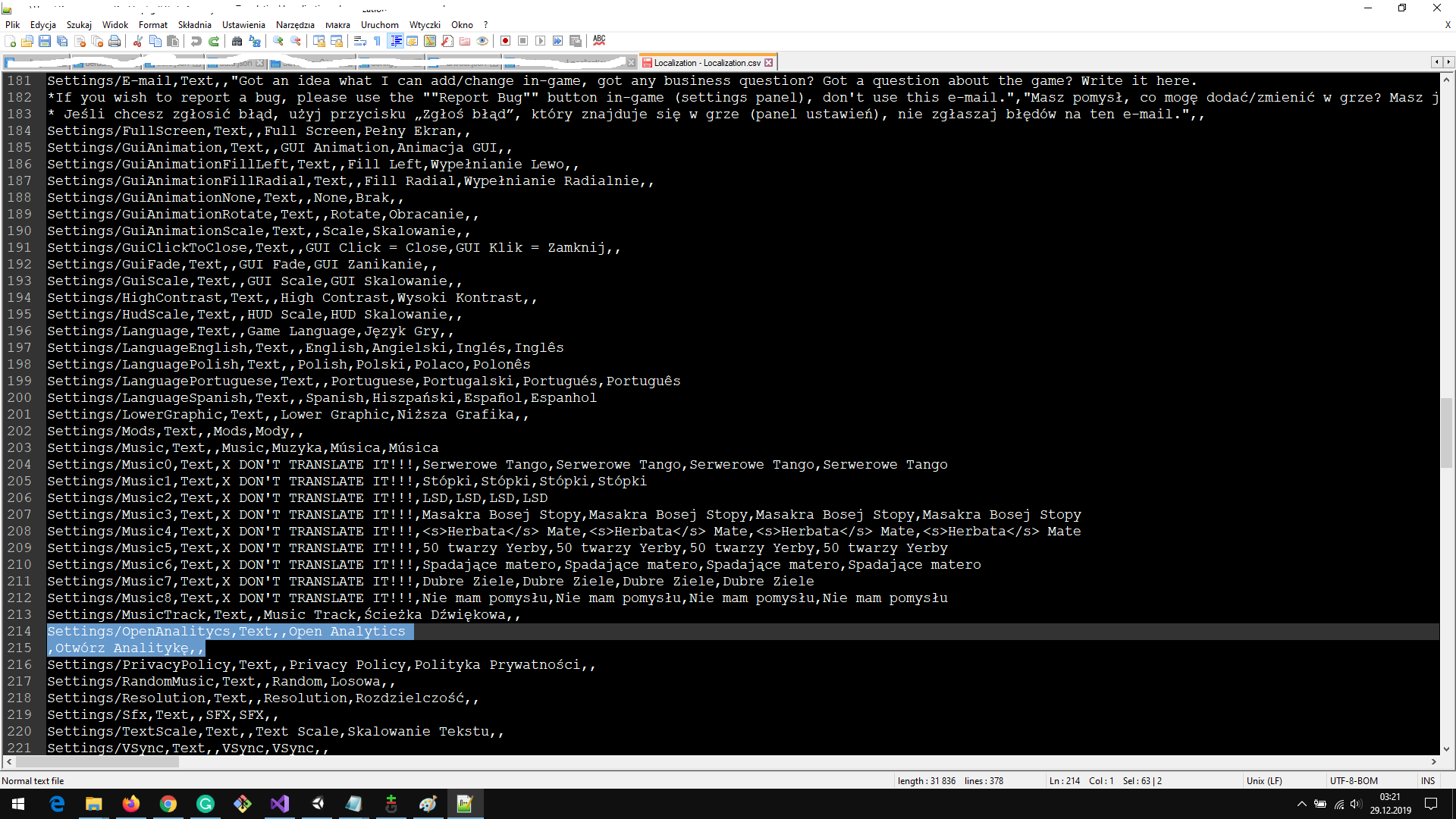Toggle word wrap toolbar button
The image size is (1456, 819).
pyautogui.click(x=359, y=41)
